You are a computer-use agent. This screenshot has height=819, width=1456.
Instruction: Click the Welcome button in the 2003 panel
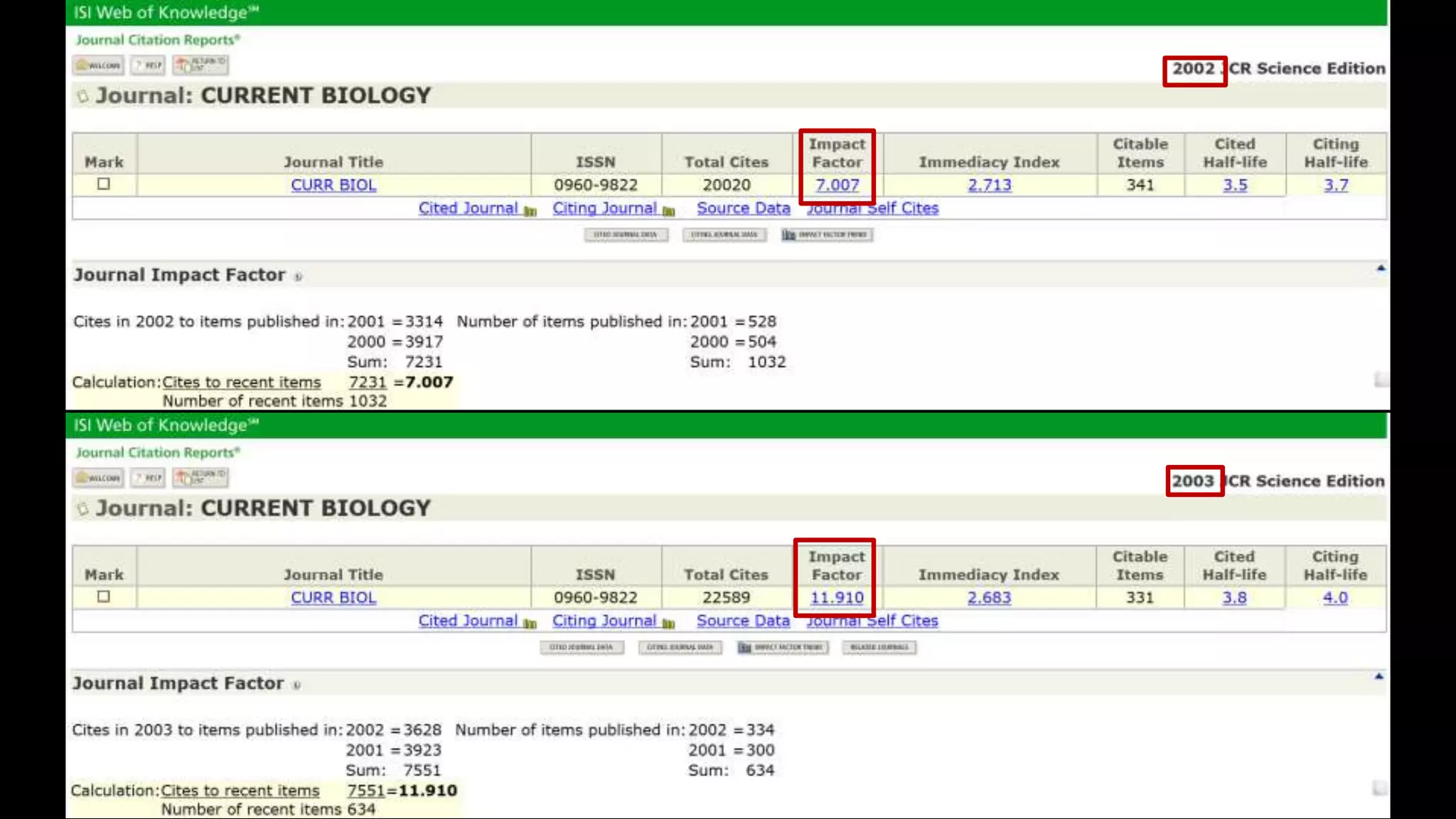[x=99, y=478]
